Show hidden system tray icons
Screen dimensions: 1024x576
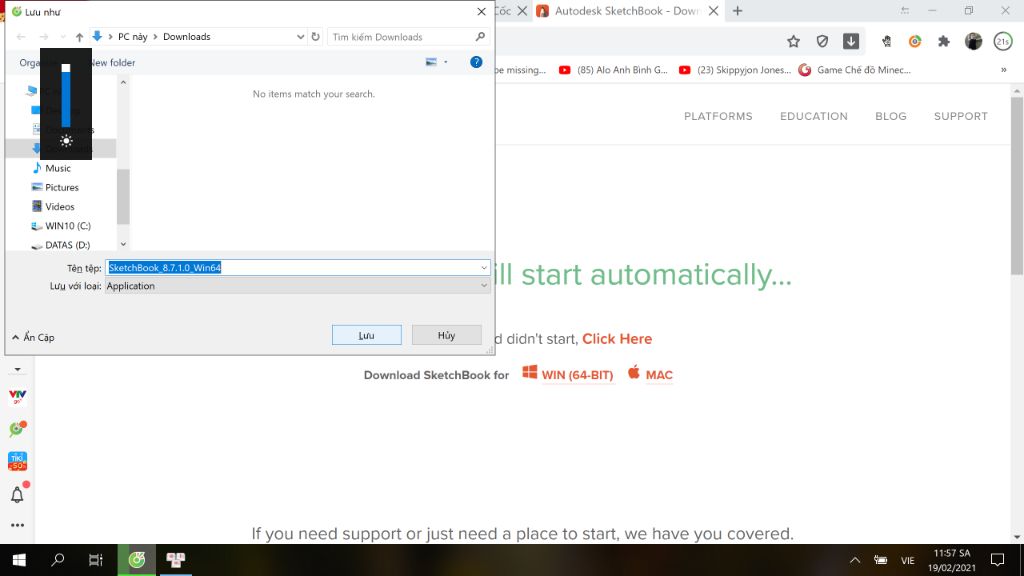(x=855, y=560)
